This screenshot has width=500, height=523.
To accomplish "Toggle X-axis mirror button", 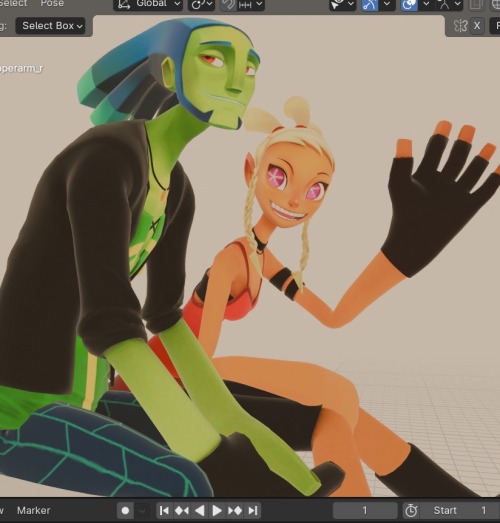I will pyautogui.click(x=477, y=26).
